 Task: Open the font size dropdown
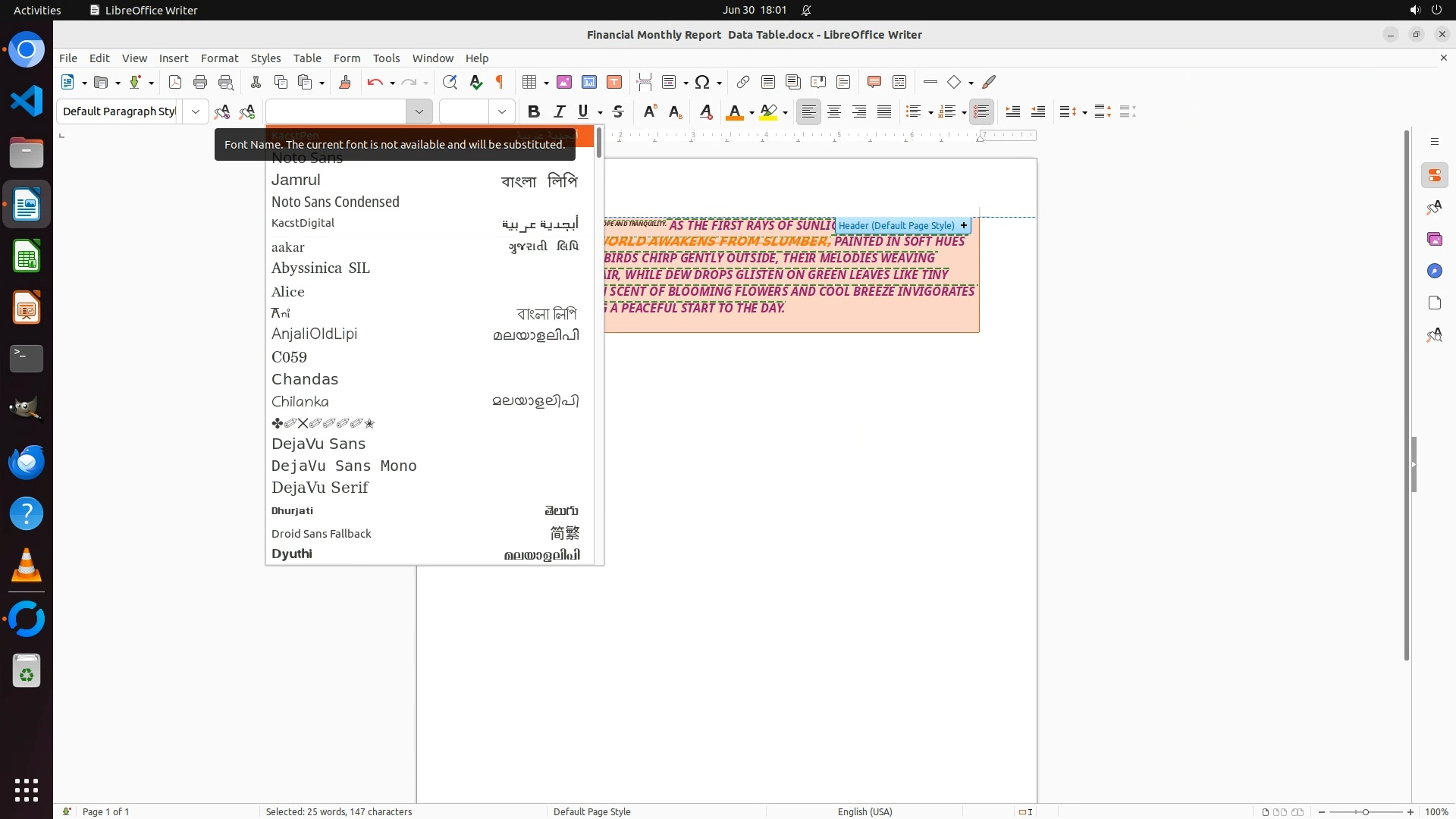(501, 111)
